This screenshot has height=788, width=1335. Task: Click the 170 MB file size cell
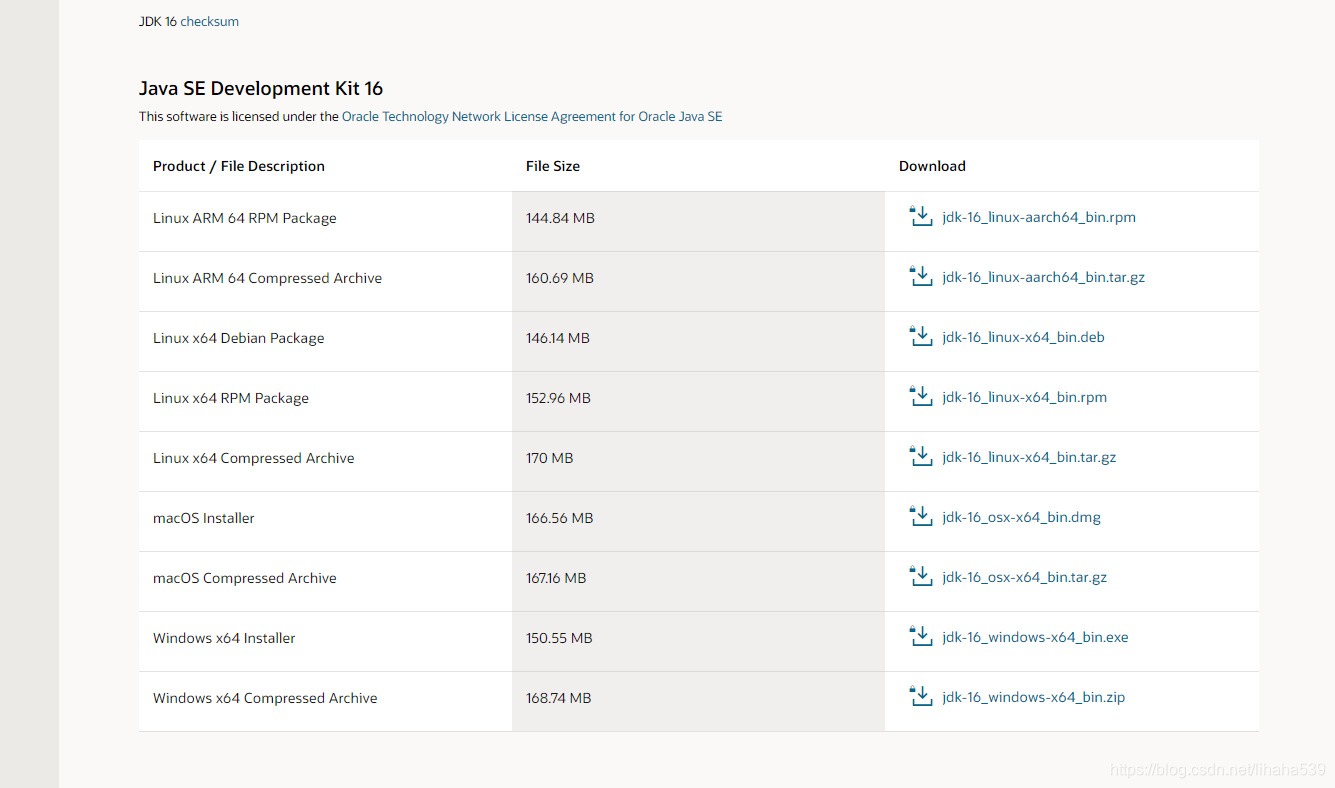(x=698, y=461)
